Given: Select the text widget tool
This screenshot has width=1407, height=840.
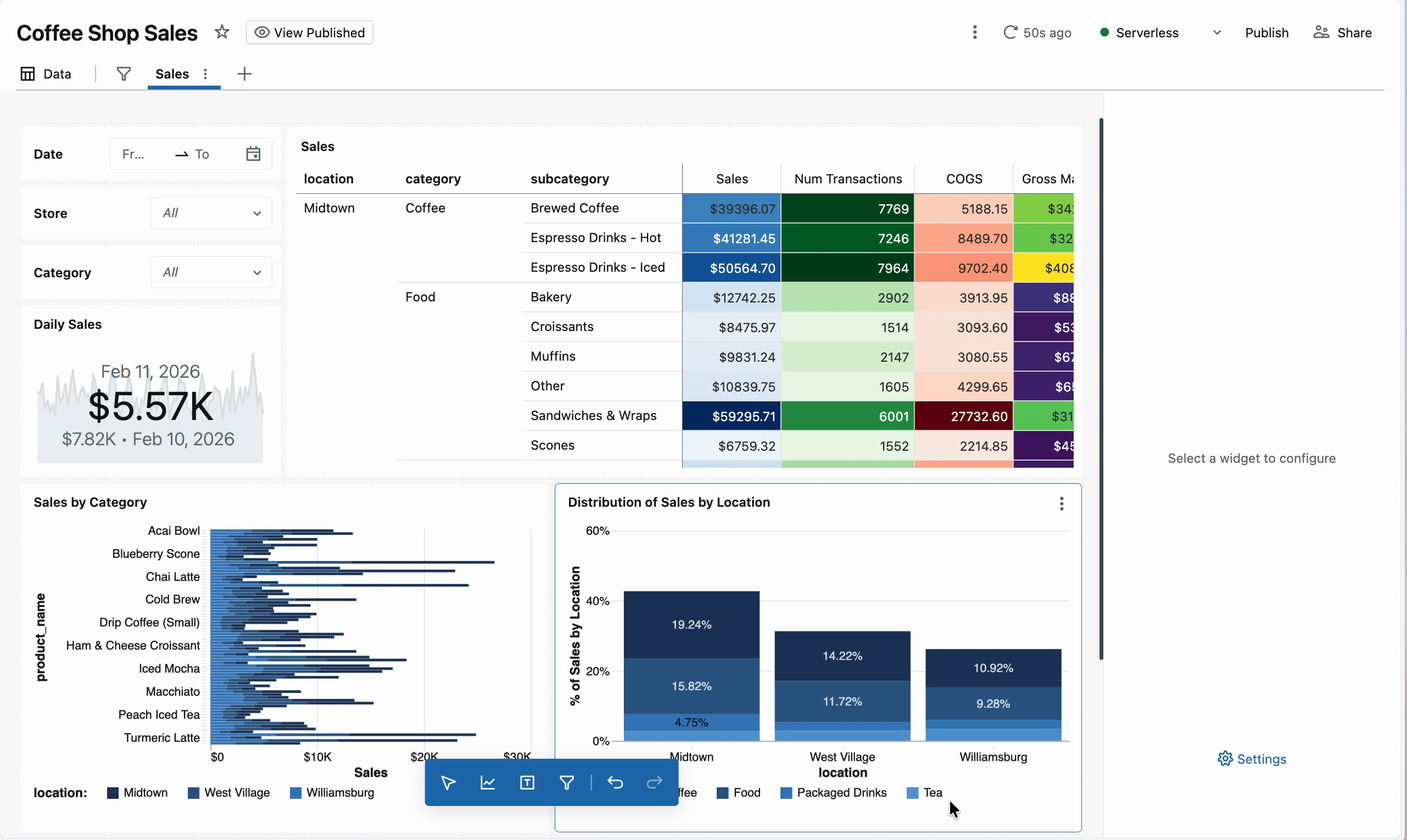Looking at the screenshot, I should (x=527, y=782).
